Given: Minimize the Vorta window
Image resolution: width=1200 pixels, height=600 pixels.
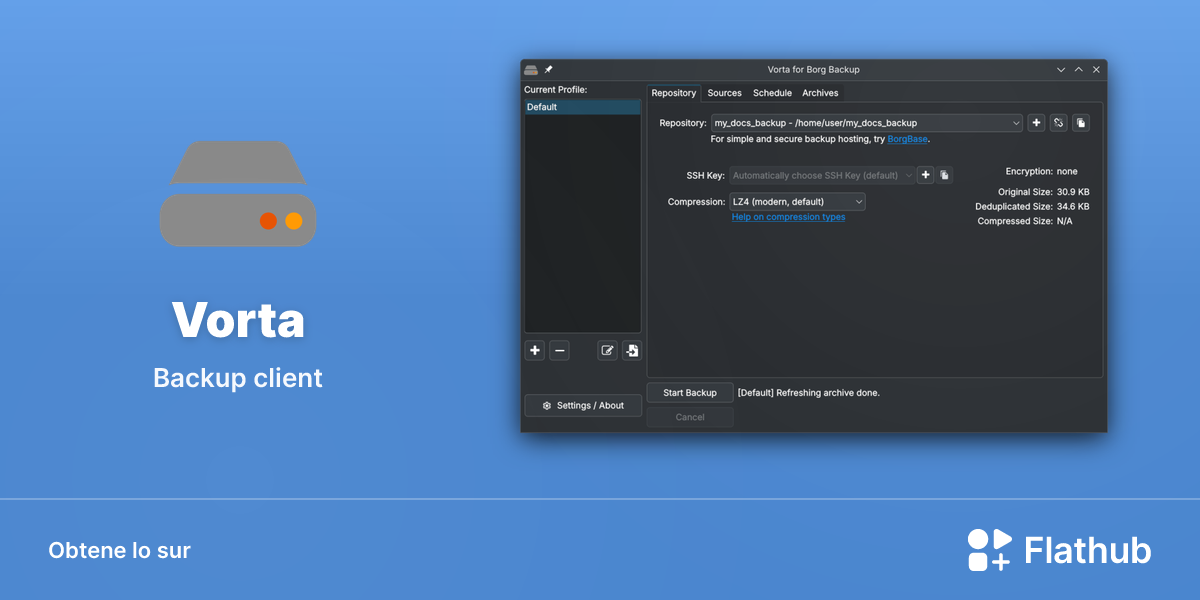Looking at the screenshot, I should click(x=1061, y=69).
